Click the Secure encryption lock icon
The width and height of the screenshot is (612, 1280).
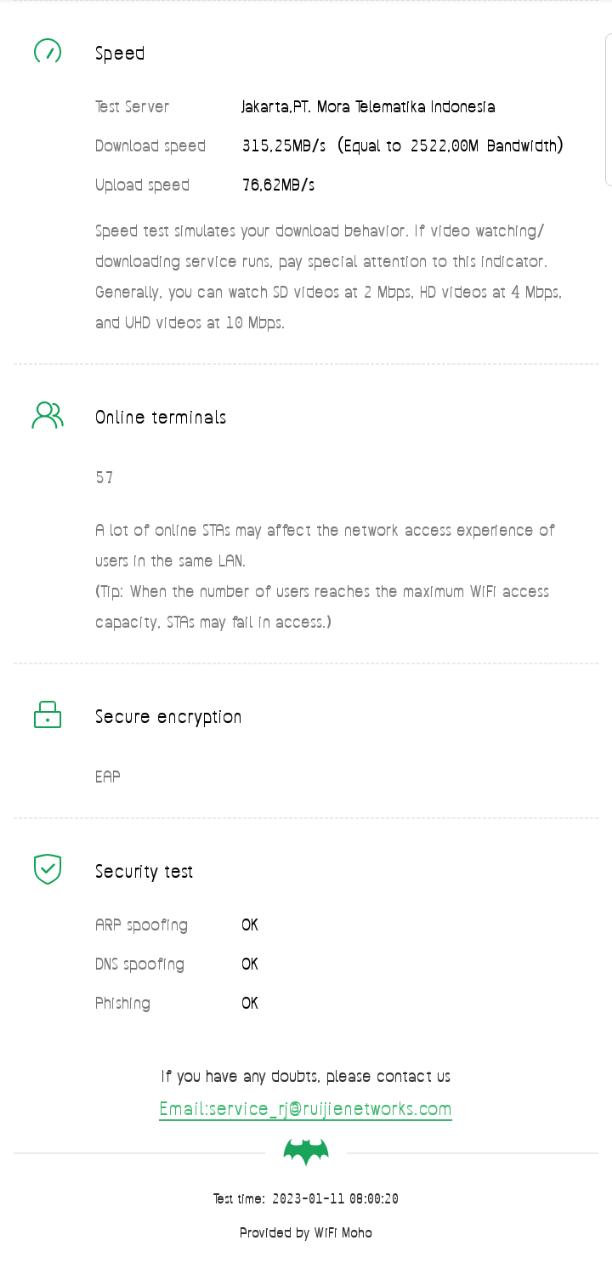click(47, 714)
